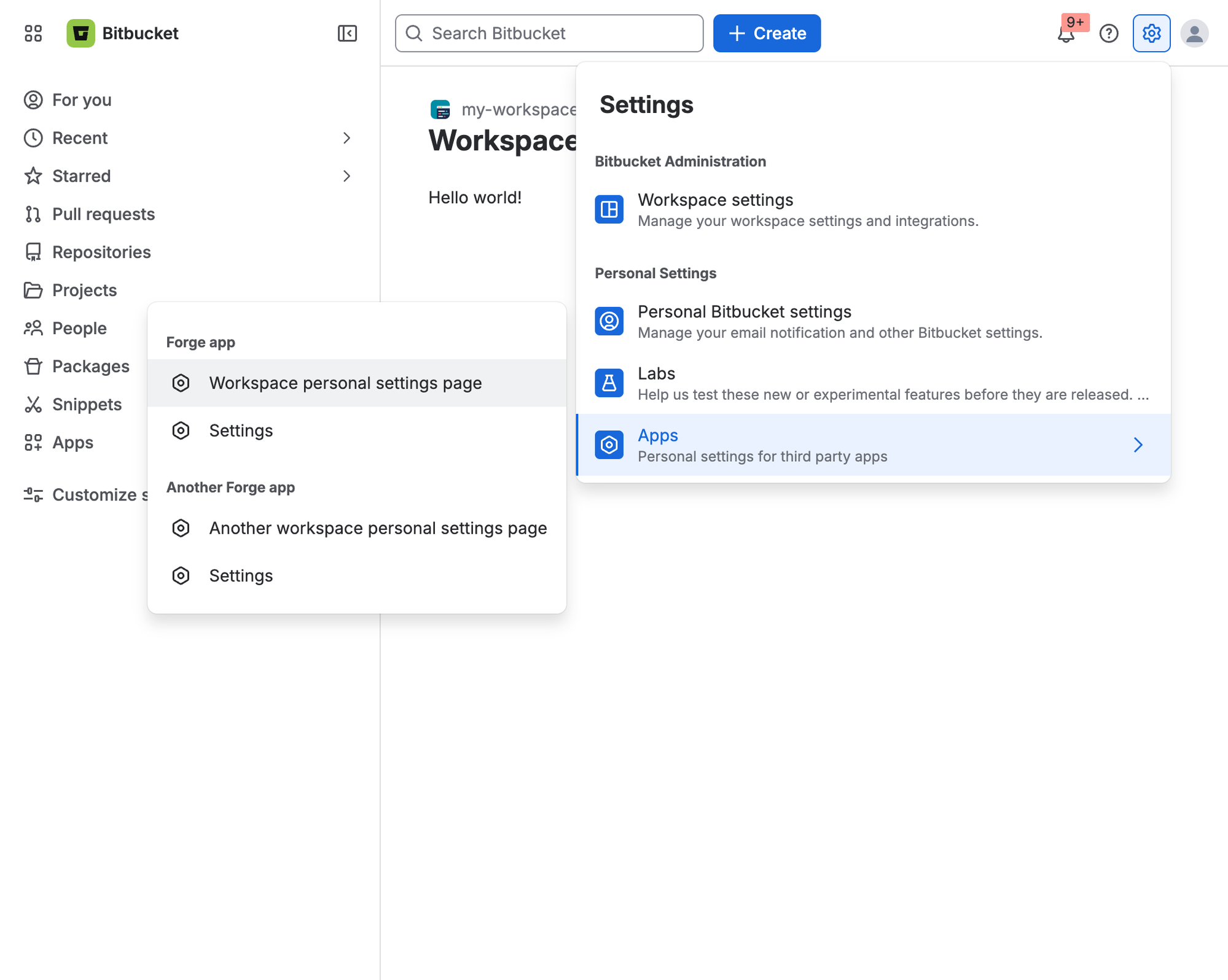The image size is (1228, 980).
Task: Click the search magnifier icon
Action: (x=415, y=33)
